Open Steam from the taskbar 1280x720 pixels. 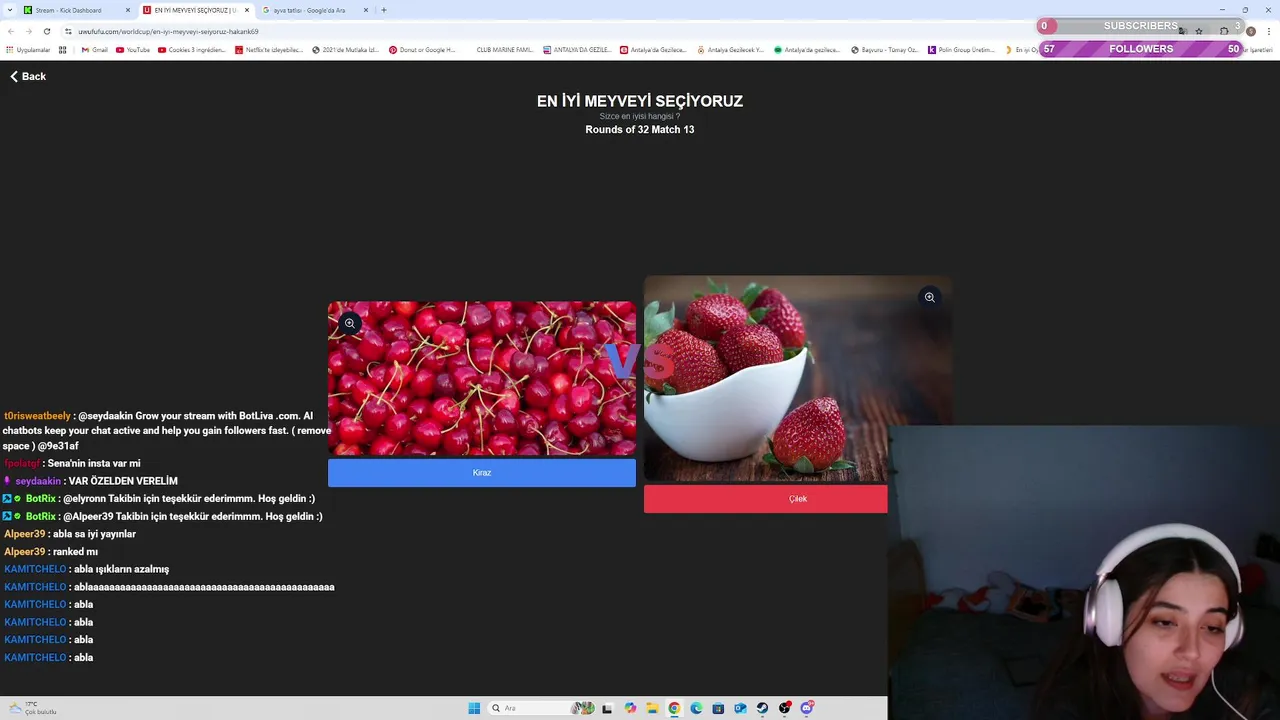click(x=762, y=708)
